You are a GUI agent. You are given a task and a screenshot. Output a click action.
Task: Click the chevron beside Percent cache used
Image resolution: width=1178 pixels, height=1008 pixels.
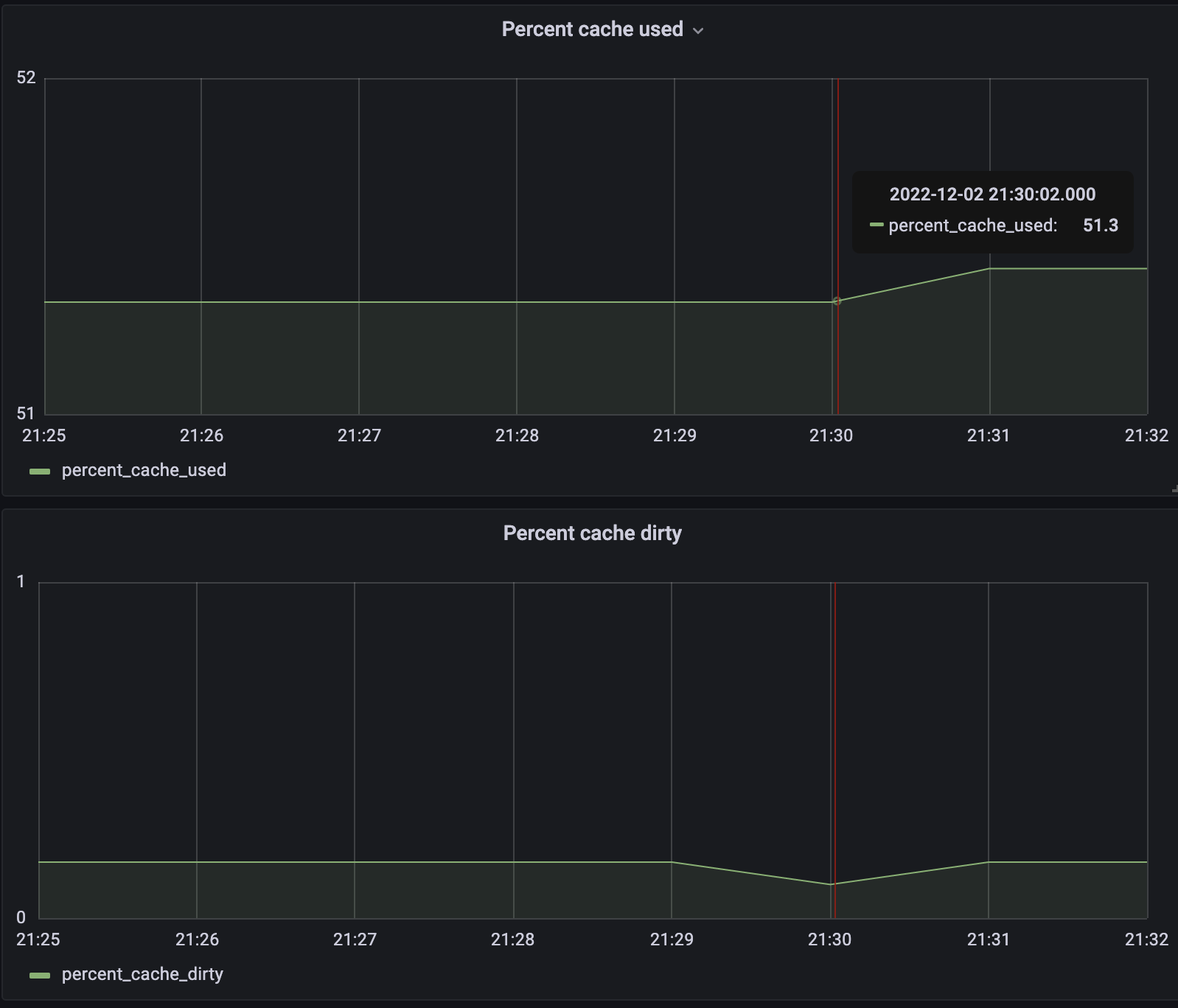point(698,31)
